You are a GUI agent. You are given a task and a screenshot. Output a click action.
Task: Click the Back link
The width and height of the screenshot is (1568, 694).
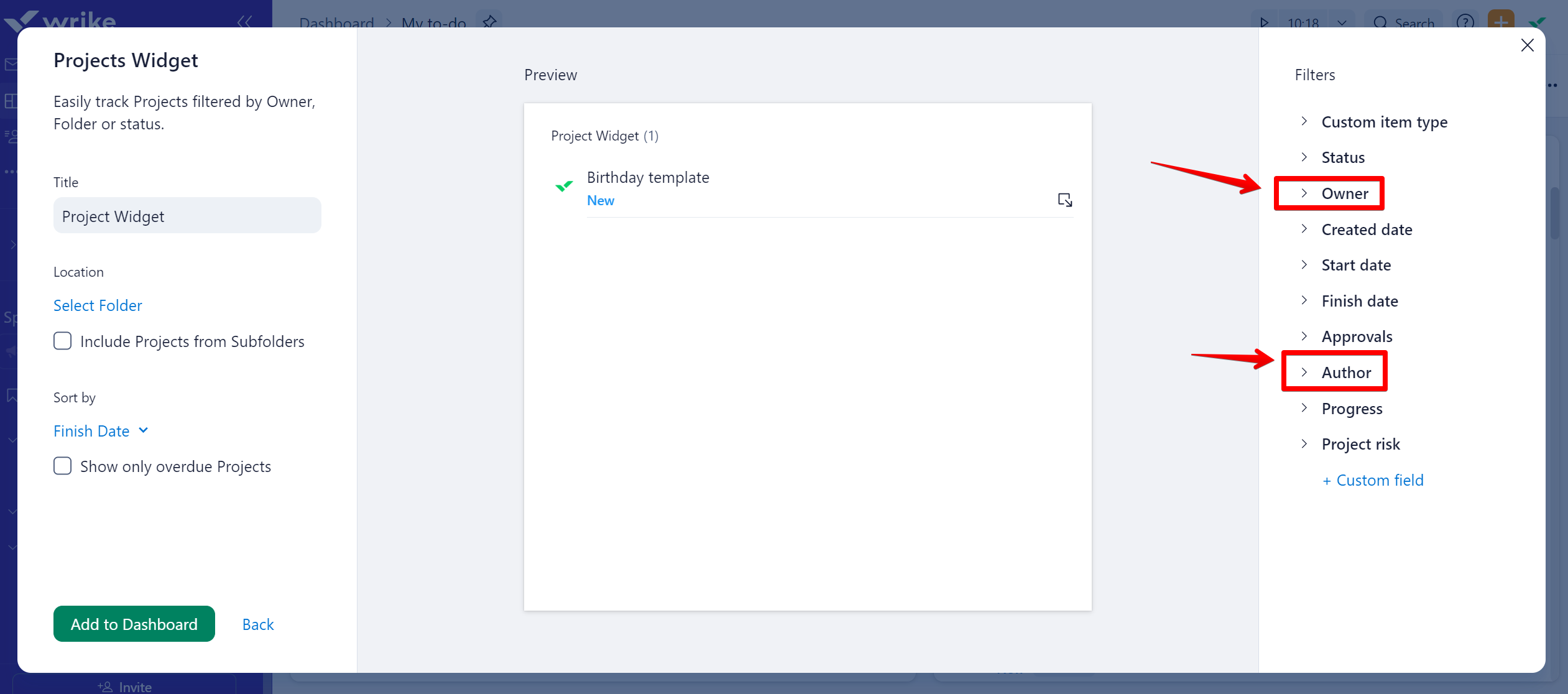point(258,624)
